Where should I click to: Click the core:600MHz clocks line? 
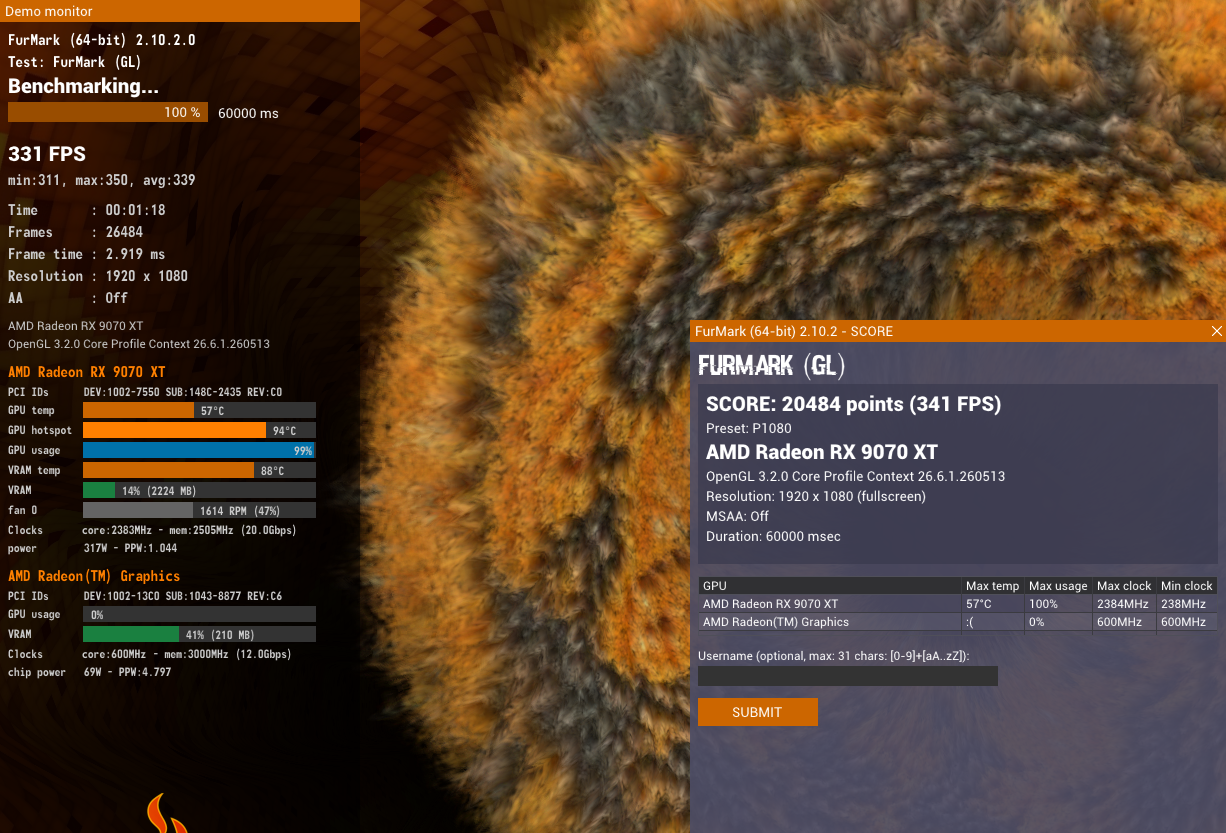click(150, 654)
